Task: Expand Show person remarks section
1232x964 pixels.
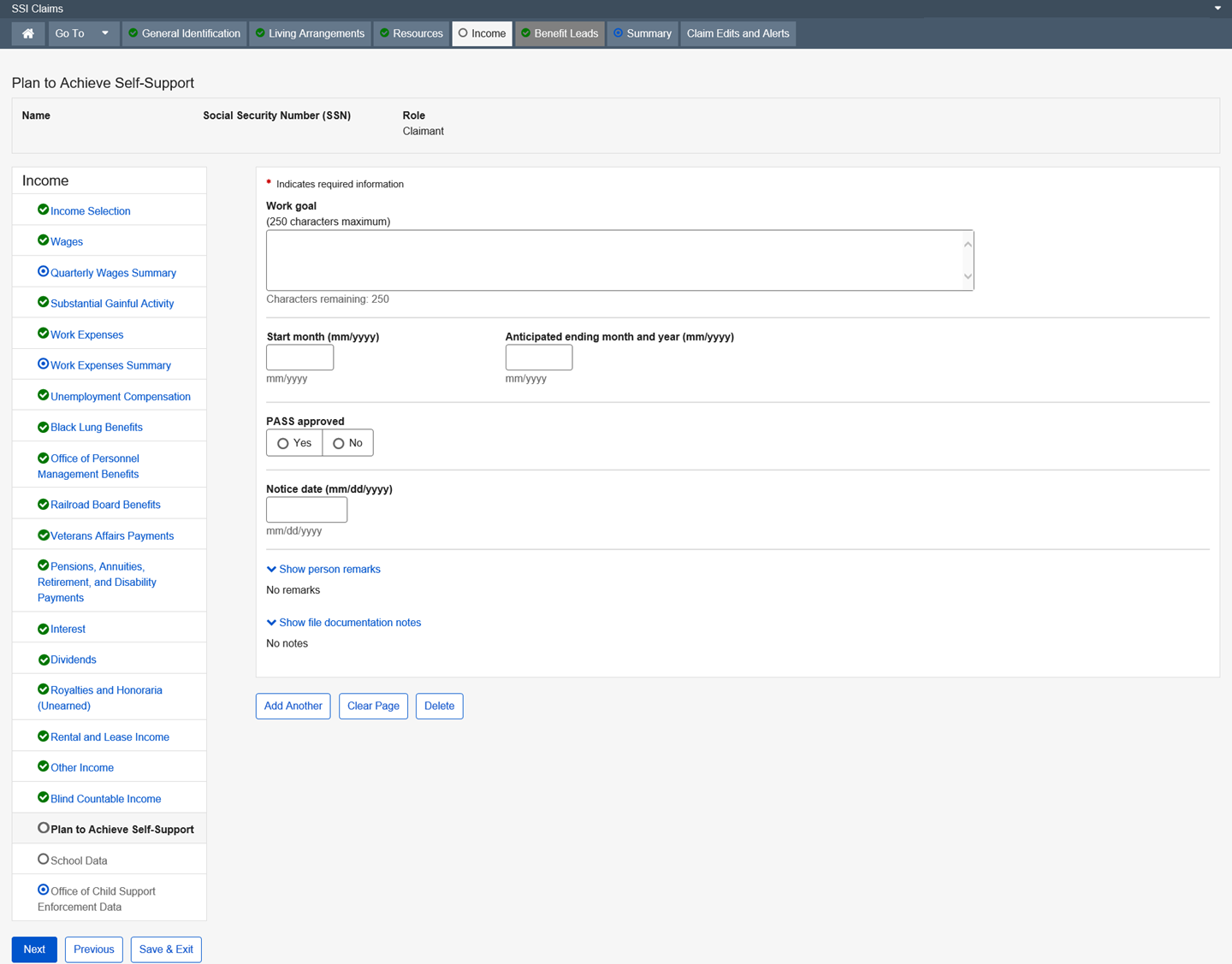Action: click(323, 569)
